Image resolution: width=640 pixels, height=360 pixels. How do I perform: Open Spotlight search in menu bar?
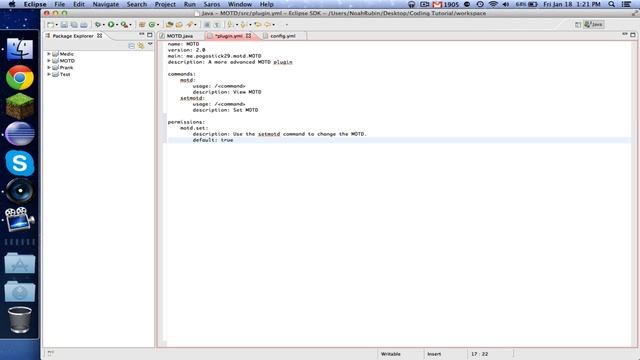pyautogui.click(x=611, y=4)
